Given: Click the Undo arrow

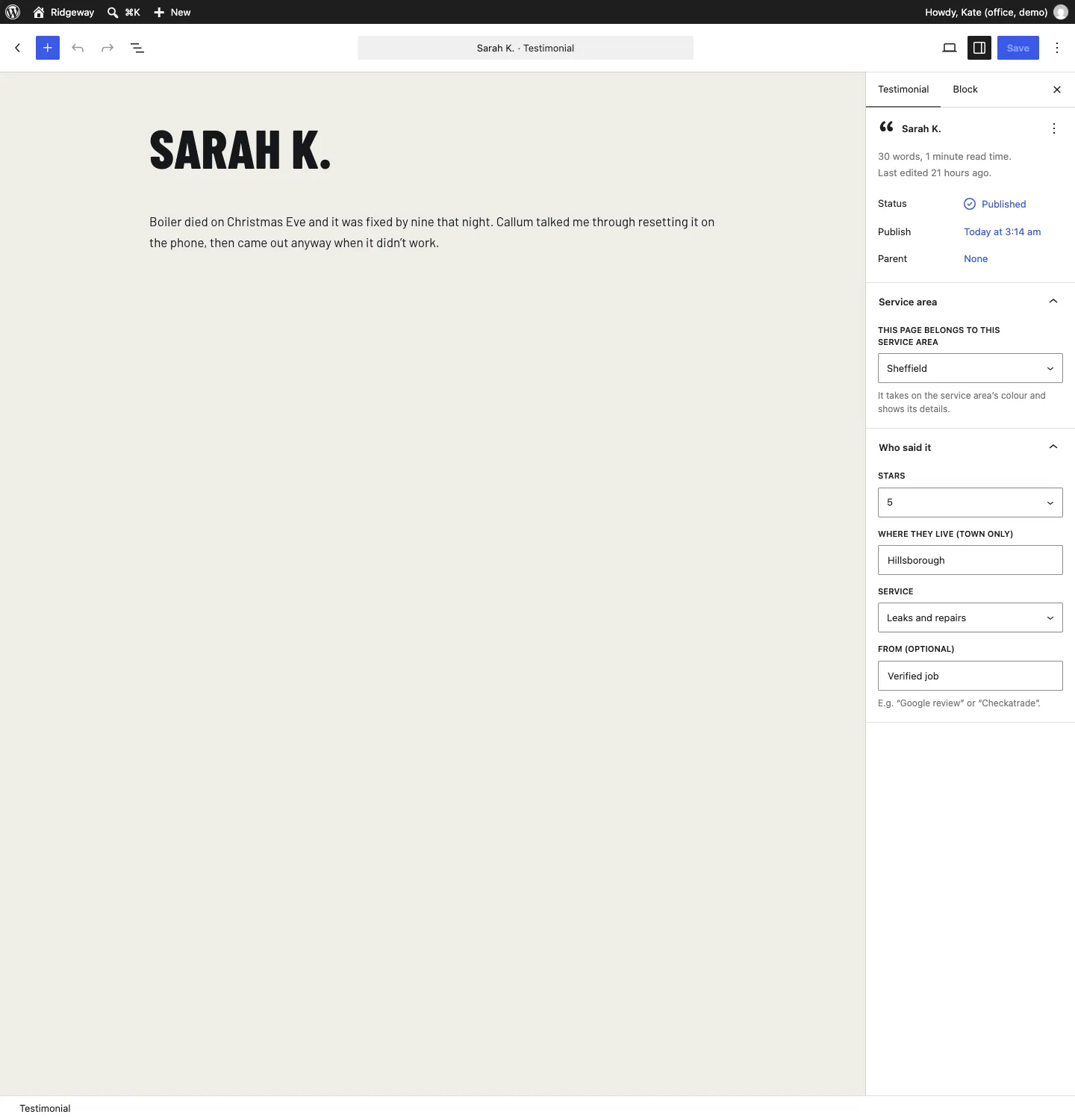Looking at the screenshot, I should click(x=78, y=48).
